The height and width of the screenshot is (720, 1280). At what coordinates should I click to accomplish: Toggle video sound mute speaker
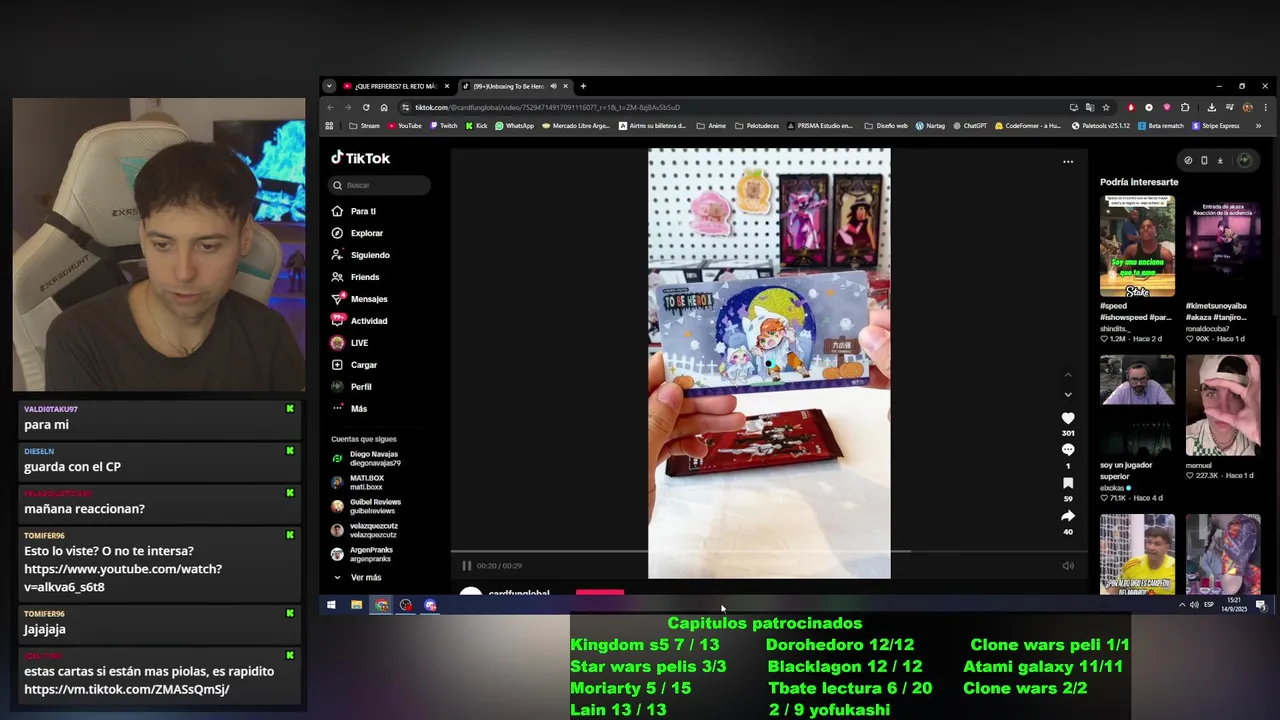point(1068,566)
